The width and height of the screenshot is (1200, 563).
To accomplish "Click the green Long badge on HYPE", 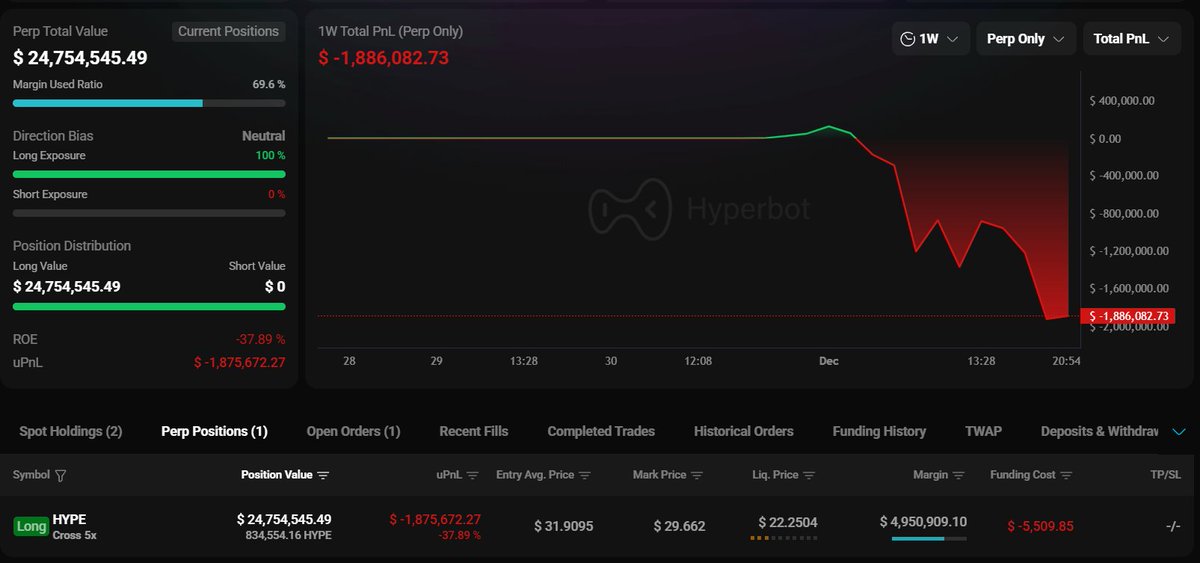I will 31,526.
